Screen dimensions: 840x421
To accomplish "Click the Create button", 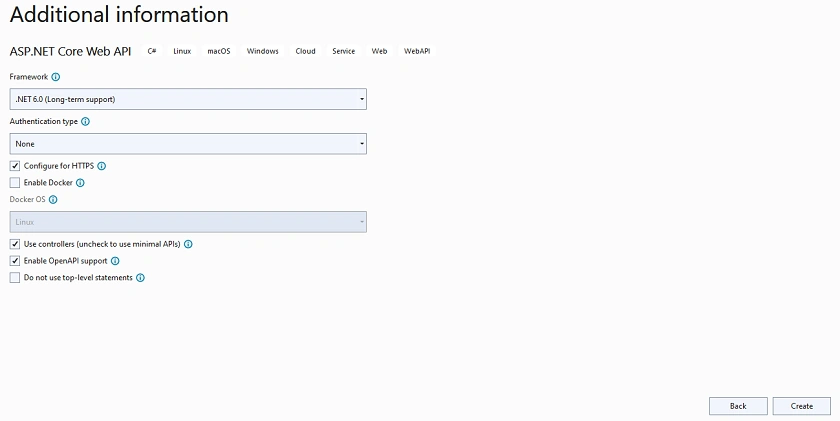I will (x=801, y=406).
